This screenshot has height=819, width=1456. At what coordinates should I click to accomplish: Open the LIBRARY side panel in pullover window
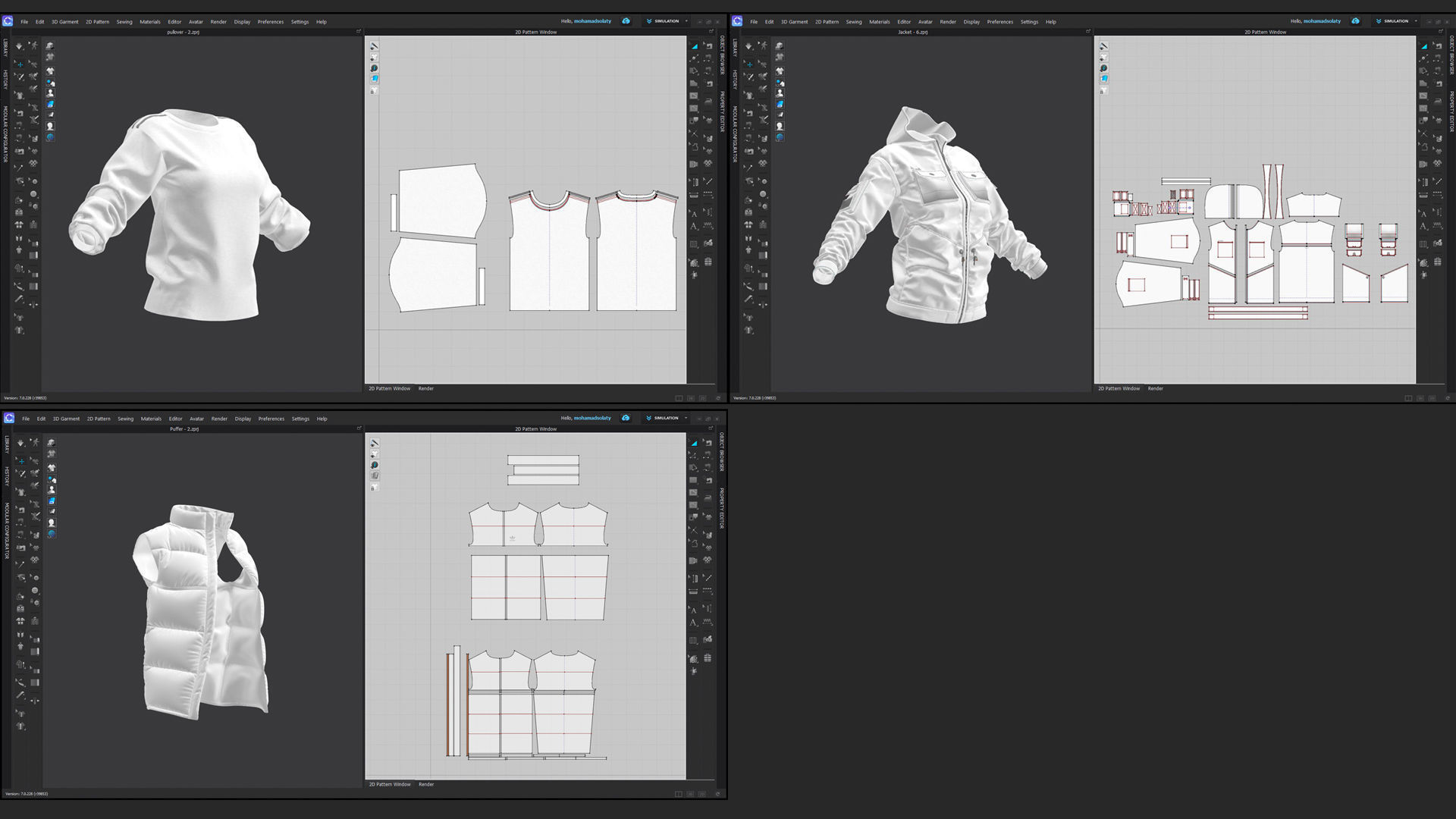pos(5,49)
